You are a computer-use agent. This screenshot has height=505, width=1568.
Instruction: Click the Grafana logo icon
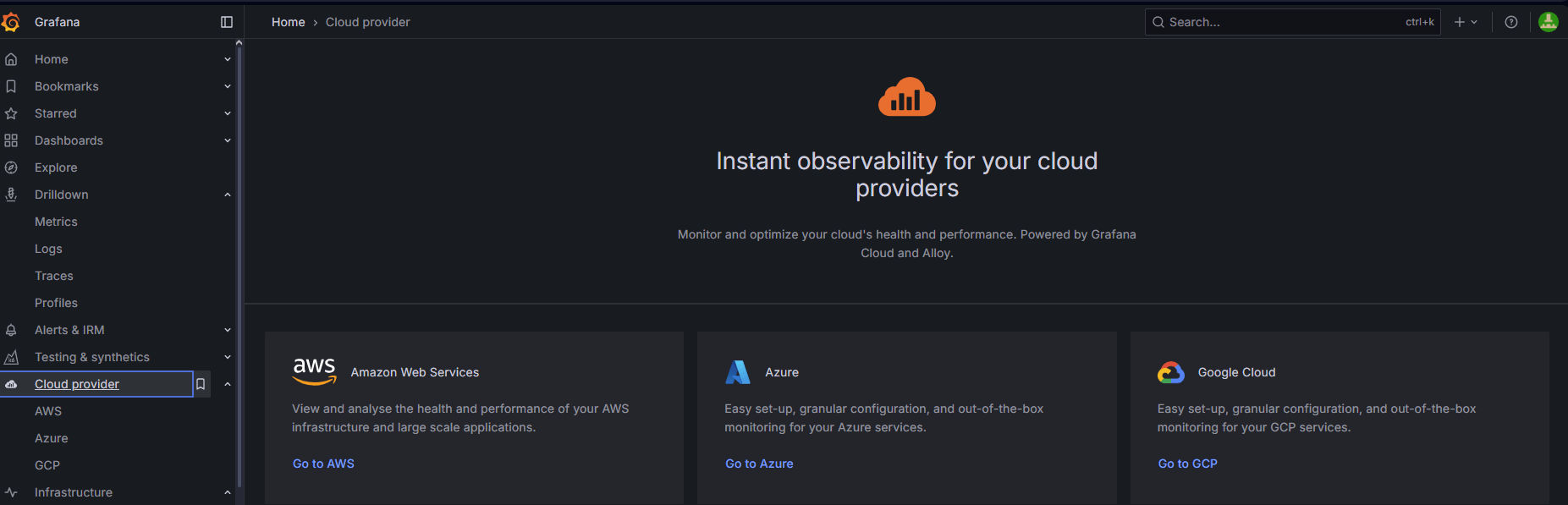(x=11, y=22)
